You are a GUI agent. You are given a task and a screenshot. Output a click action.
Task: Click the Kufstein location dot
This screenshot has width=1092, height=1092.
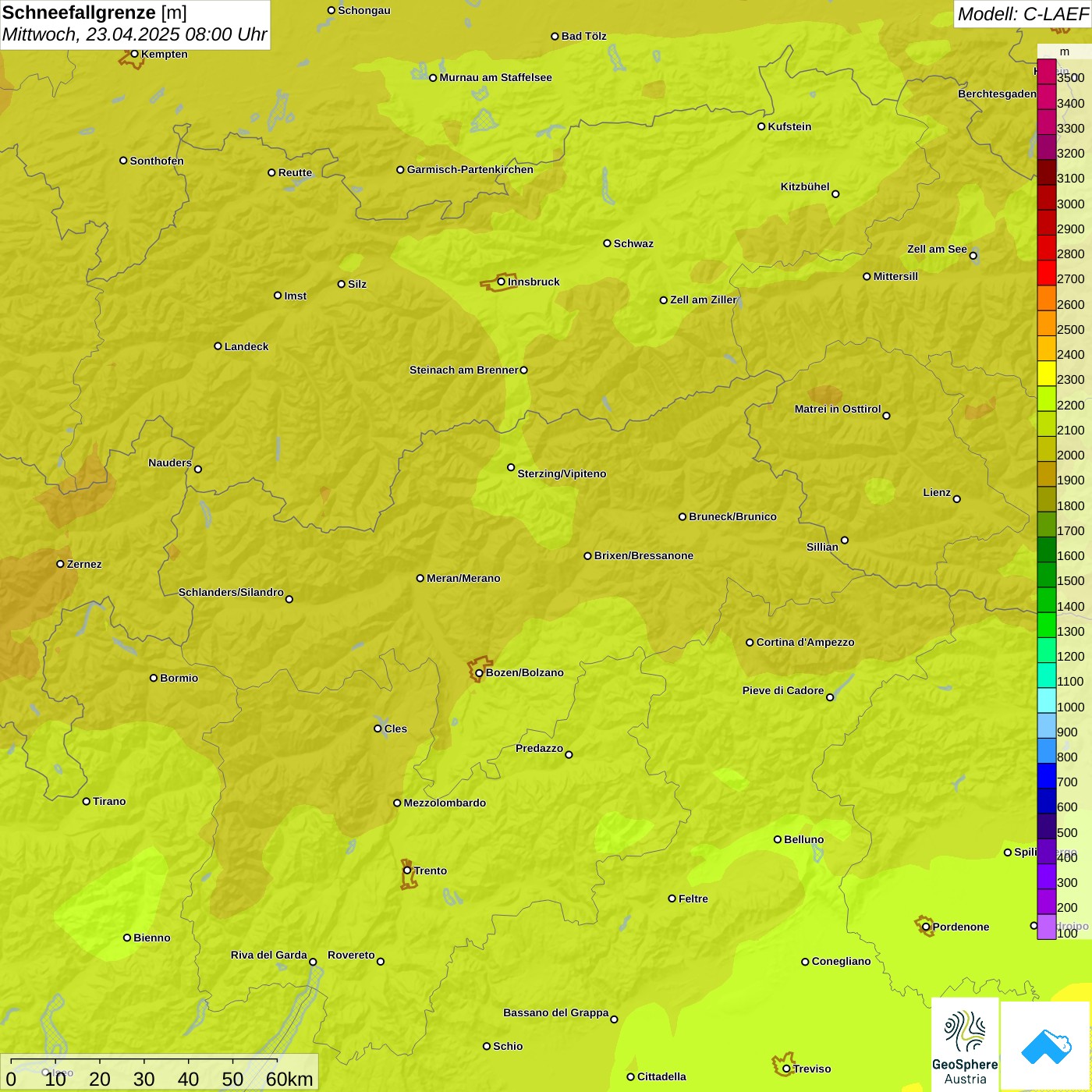pos(761,126)
